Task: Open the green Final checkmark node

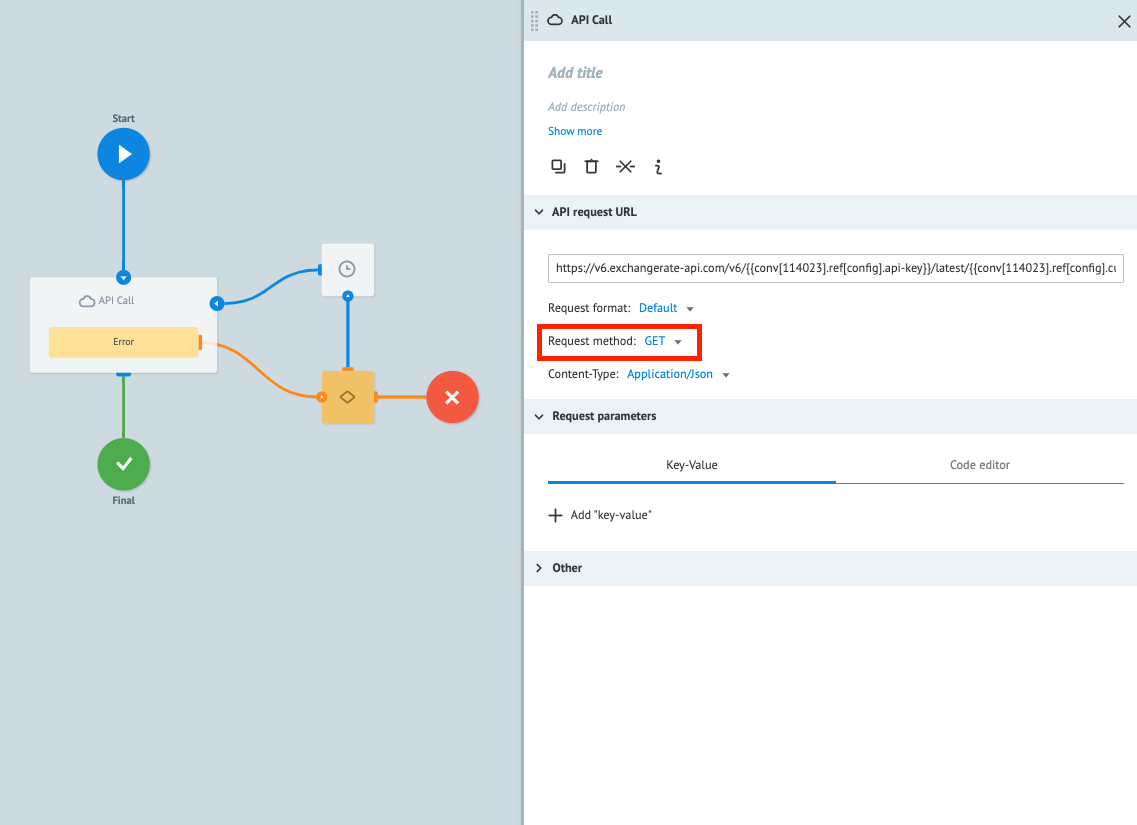Action: point(122,463)
